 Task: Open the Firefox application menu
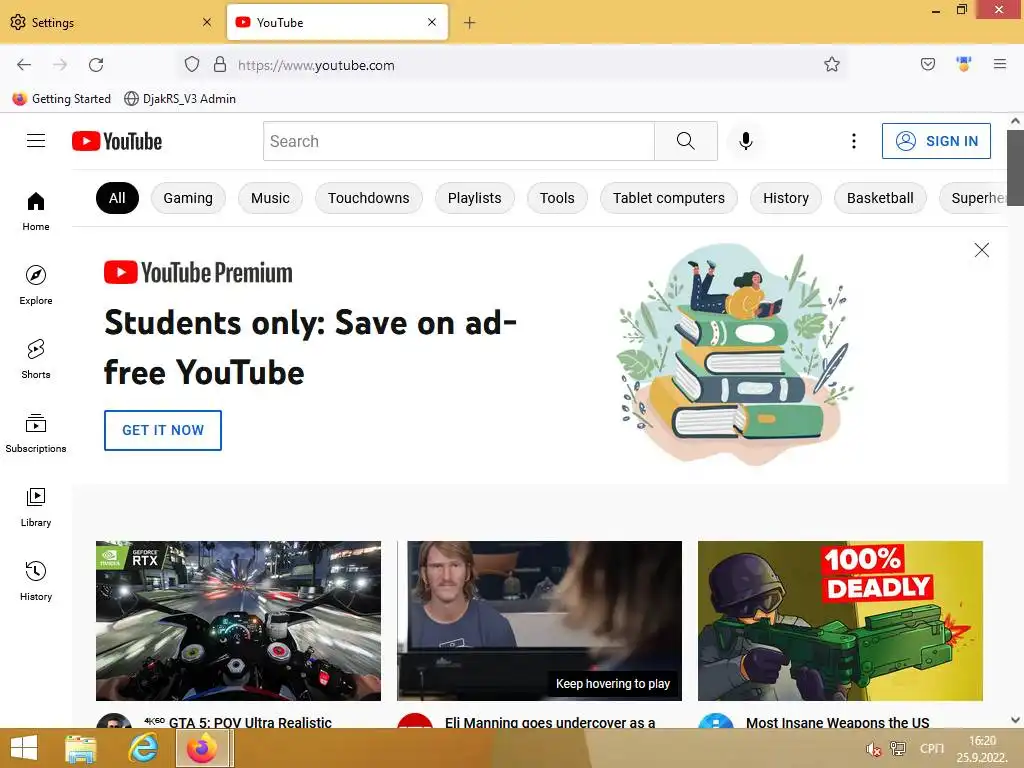point(1000,64)
